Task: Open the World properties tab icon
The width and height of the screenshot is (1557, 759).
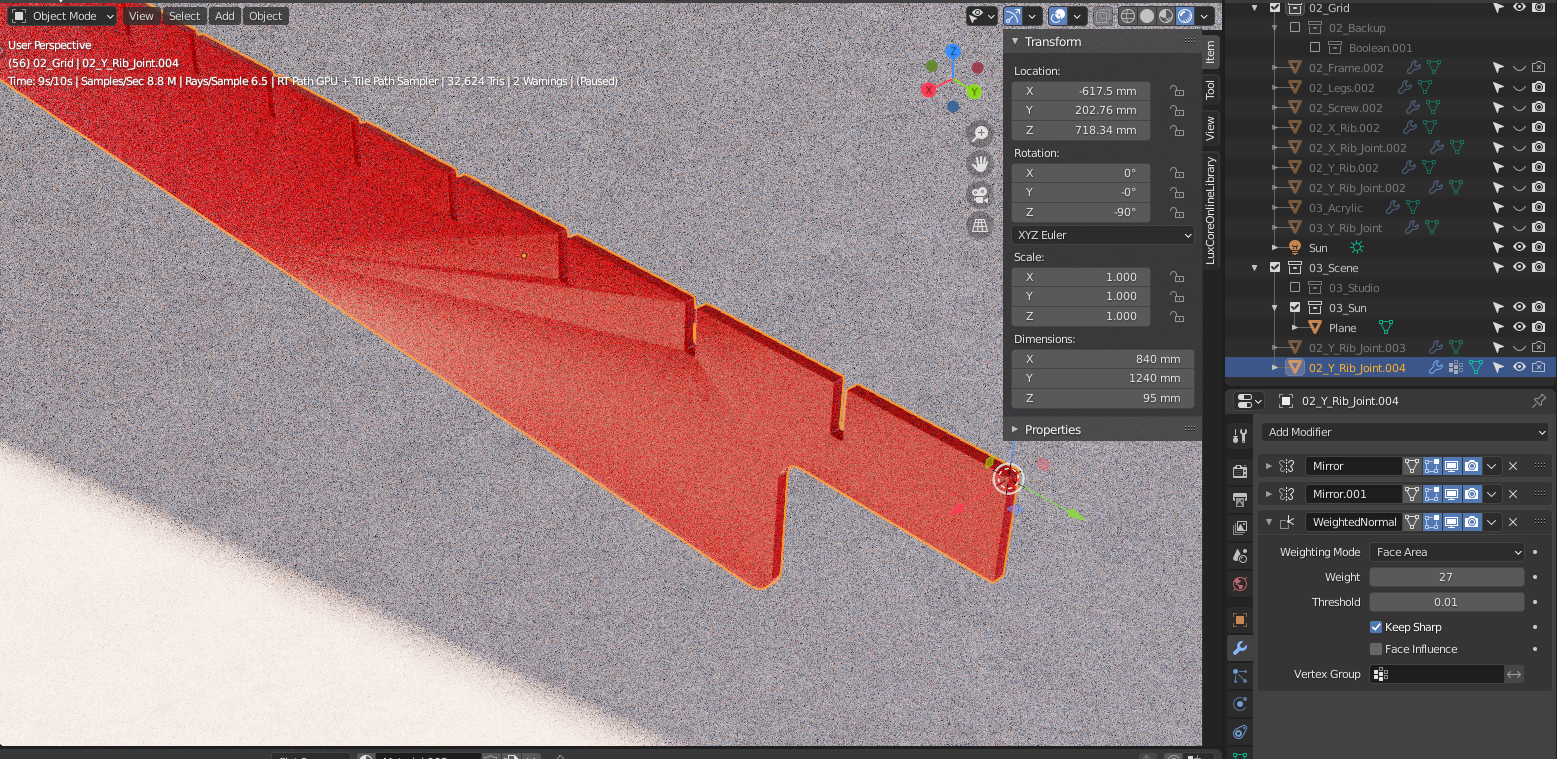Action: pos(1240,584)
